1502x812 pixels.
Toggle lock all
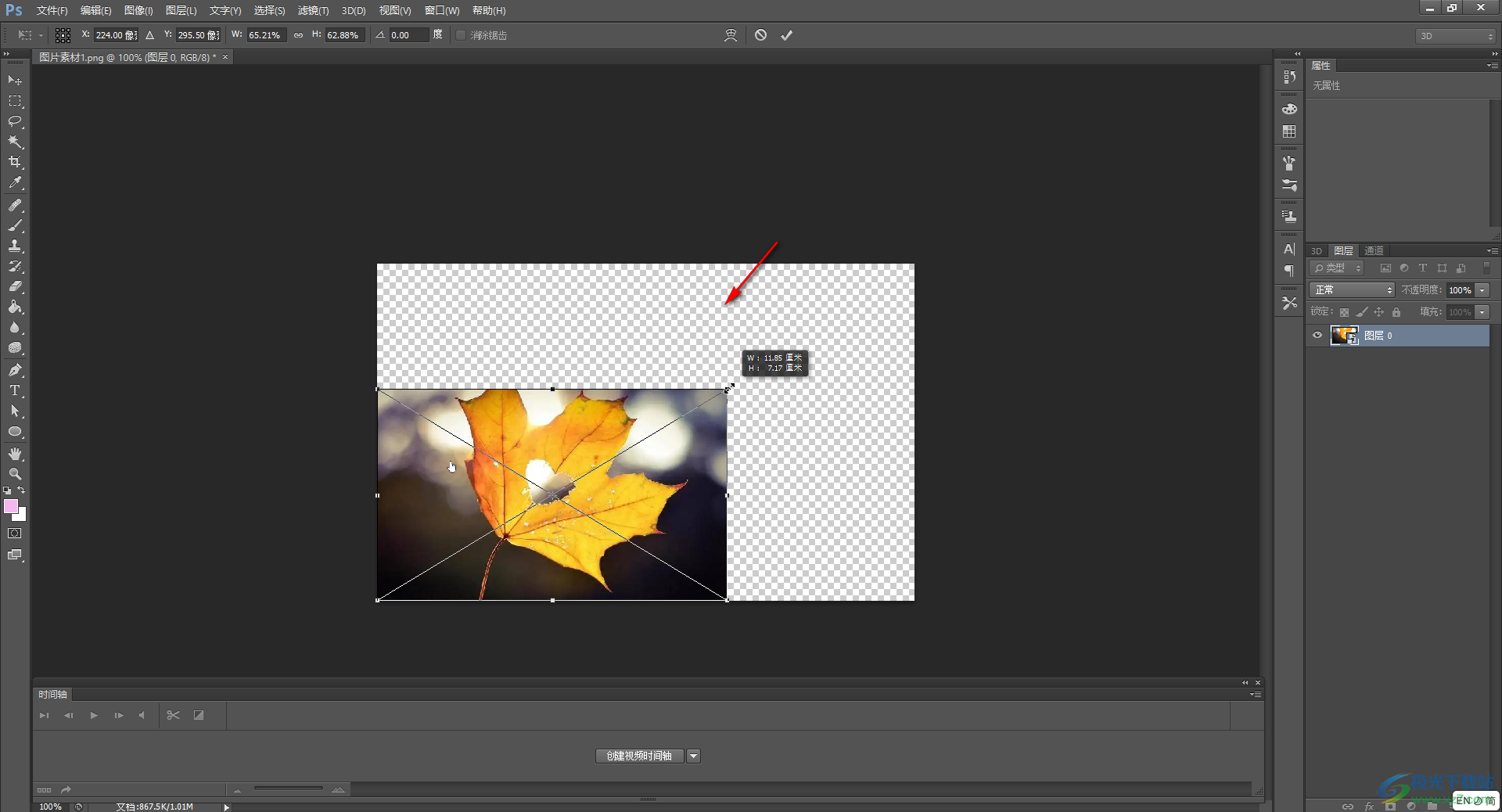1396,312
